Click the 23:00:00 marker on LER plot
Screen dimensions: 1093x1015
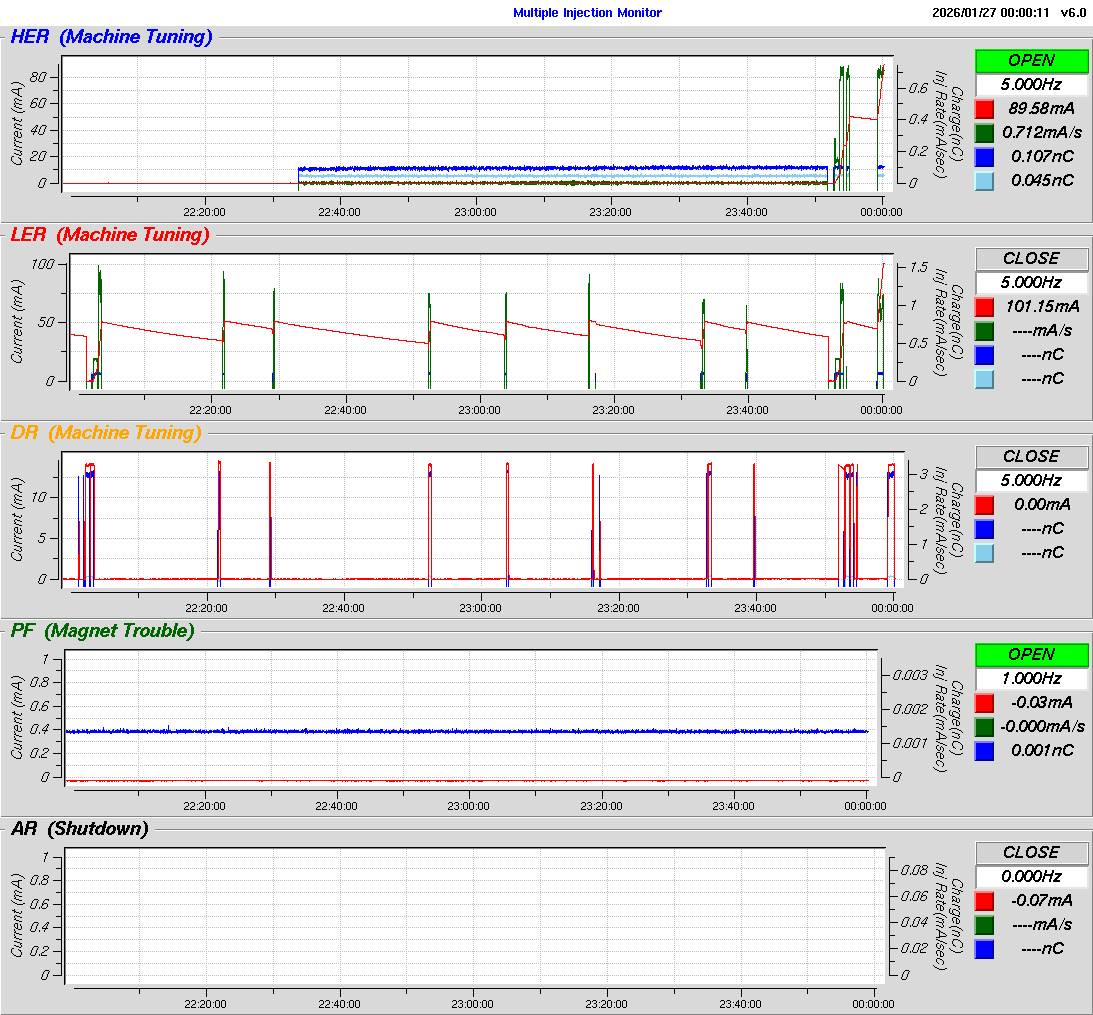point(479,409)
